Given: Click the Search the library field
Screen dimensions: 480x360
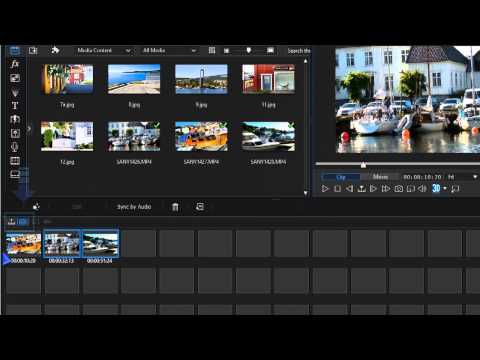Looking at the screenshot, I should point(299,51).
